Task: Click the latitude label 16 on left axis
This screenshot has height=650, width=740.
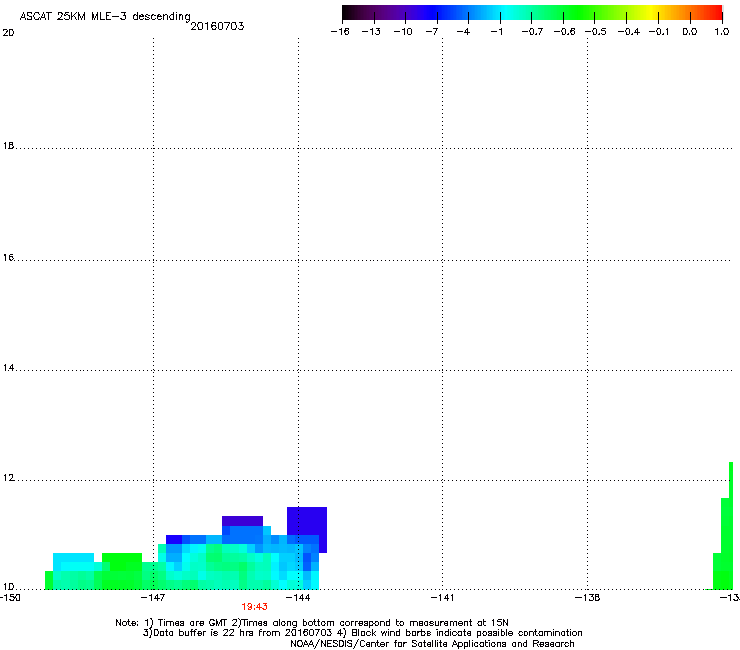Action: [8, 257]
